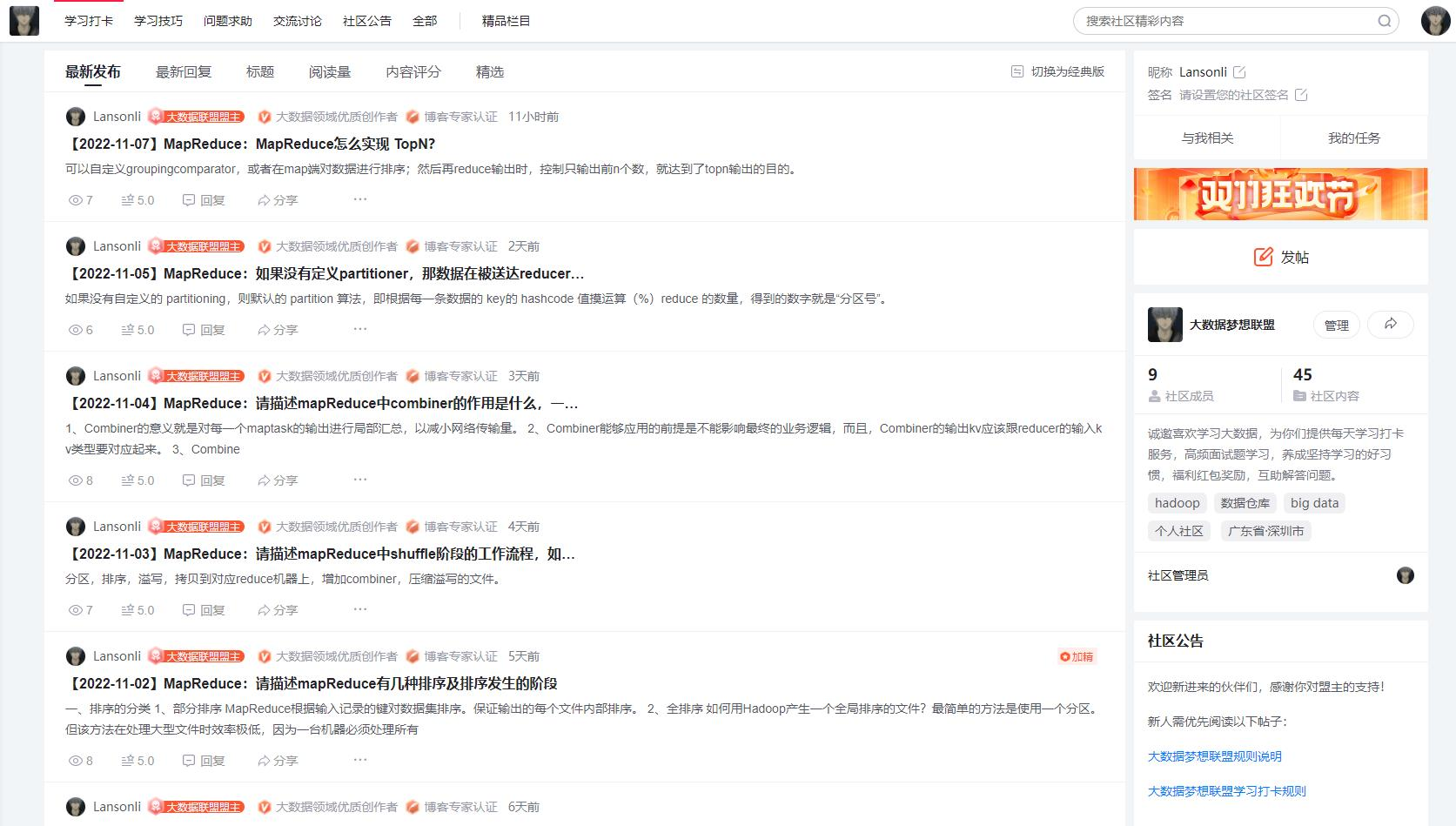The width and height of the screenshot is (1456, 826).
Task: Click the author avatar on the 2022-11-04 post
Action: coord(76,376)
